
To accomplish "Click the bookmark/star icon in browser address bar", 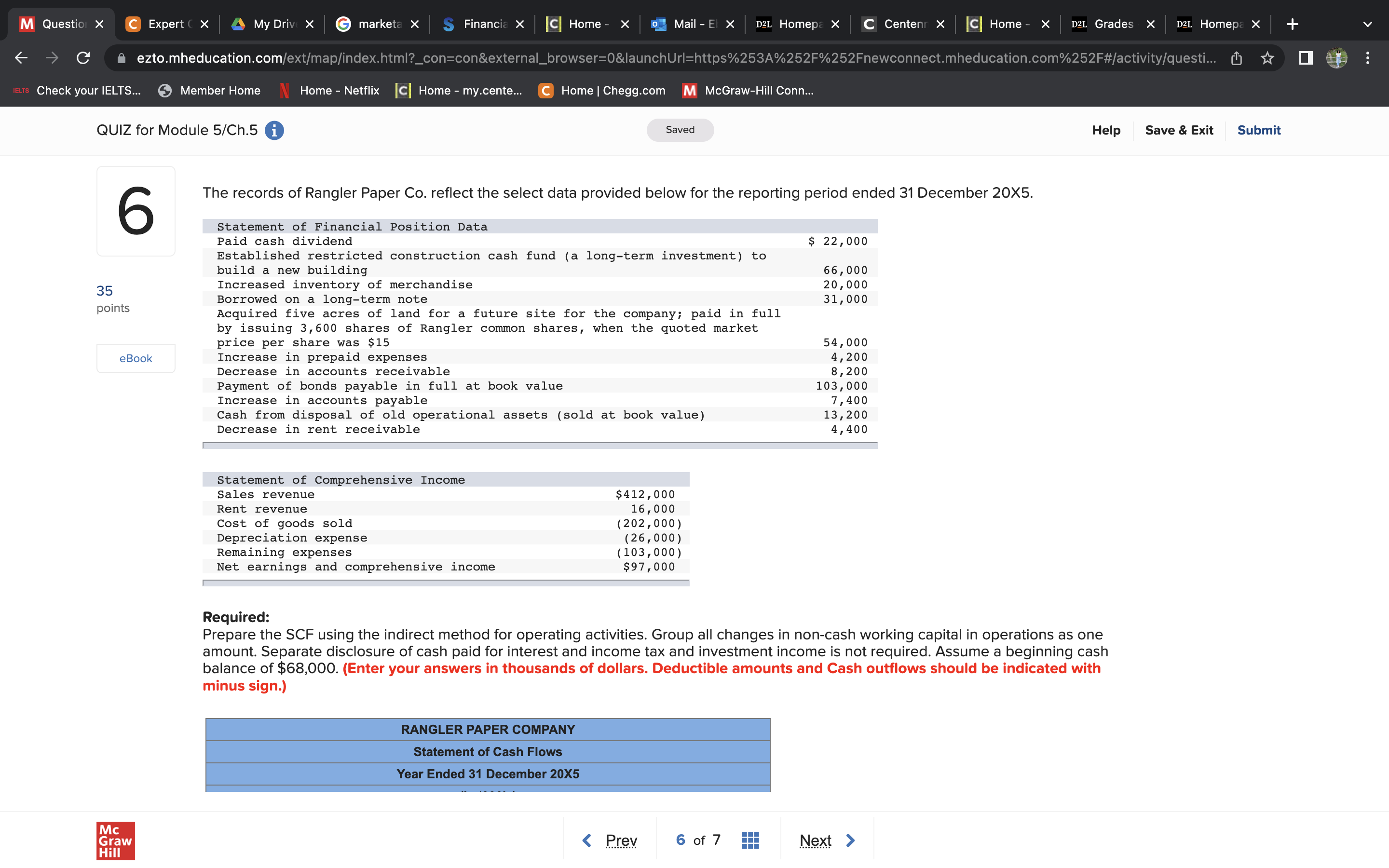I will point(1266,57).
